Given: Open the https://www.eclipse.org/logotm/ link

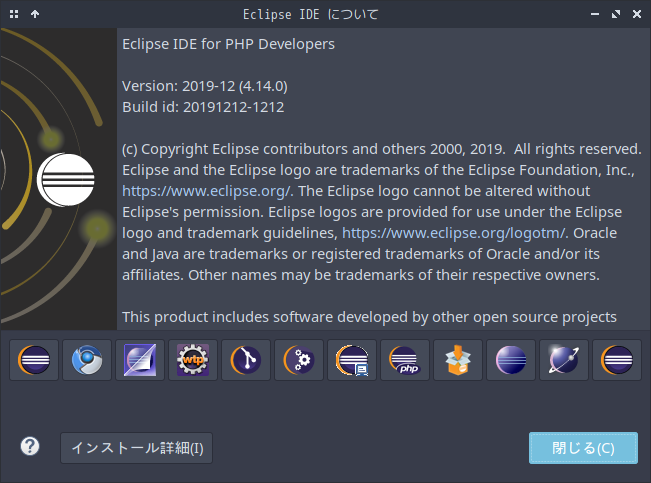Looking at the screenshot, I should point(454,233).
